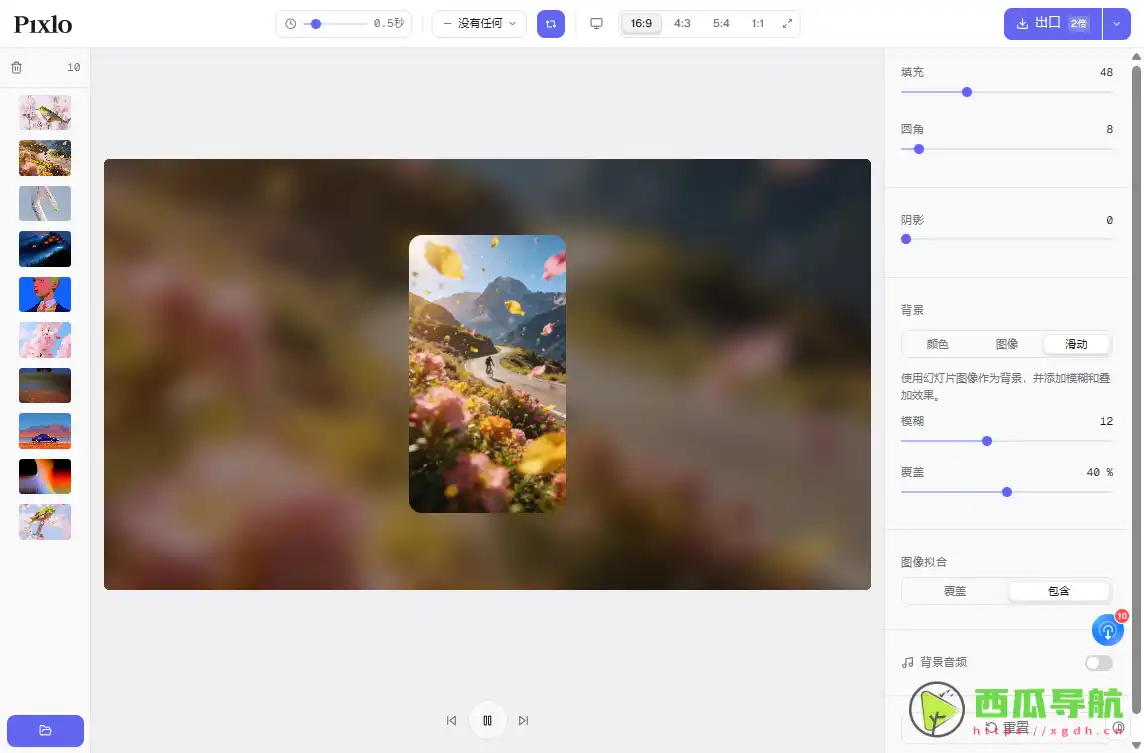Toggle the loop playback button
Viewport: 1144px width, 753px height.
551,24
